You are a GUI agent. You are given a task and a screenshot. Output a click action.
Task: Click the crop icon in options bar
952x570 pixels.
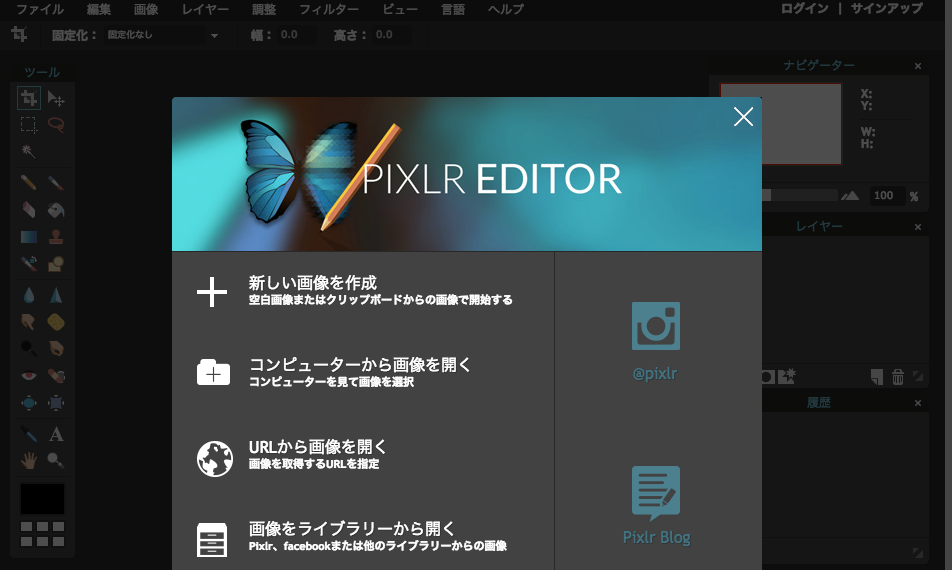pos(19,34)
